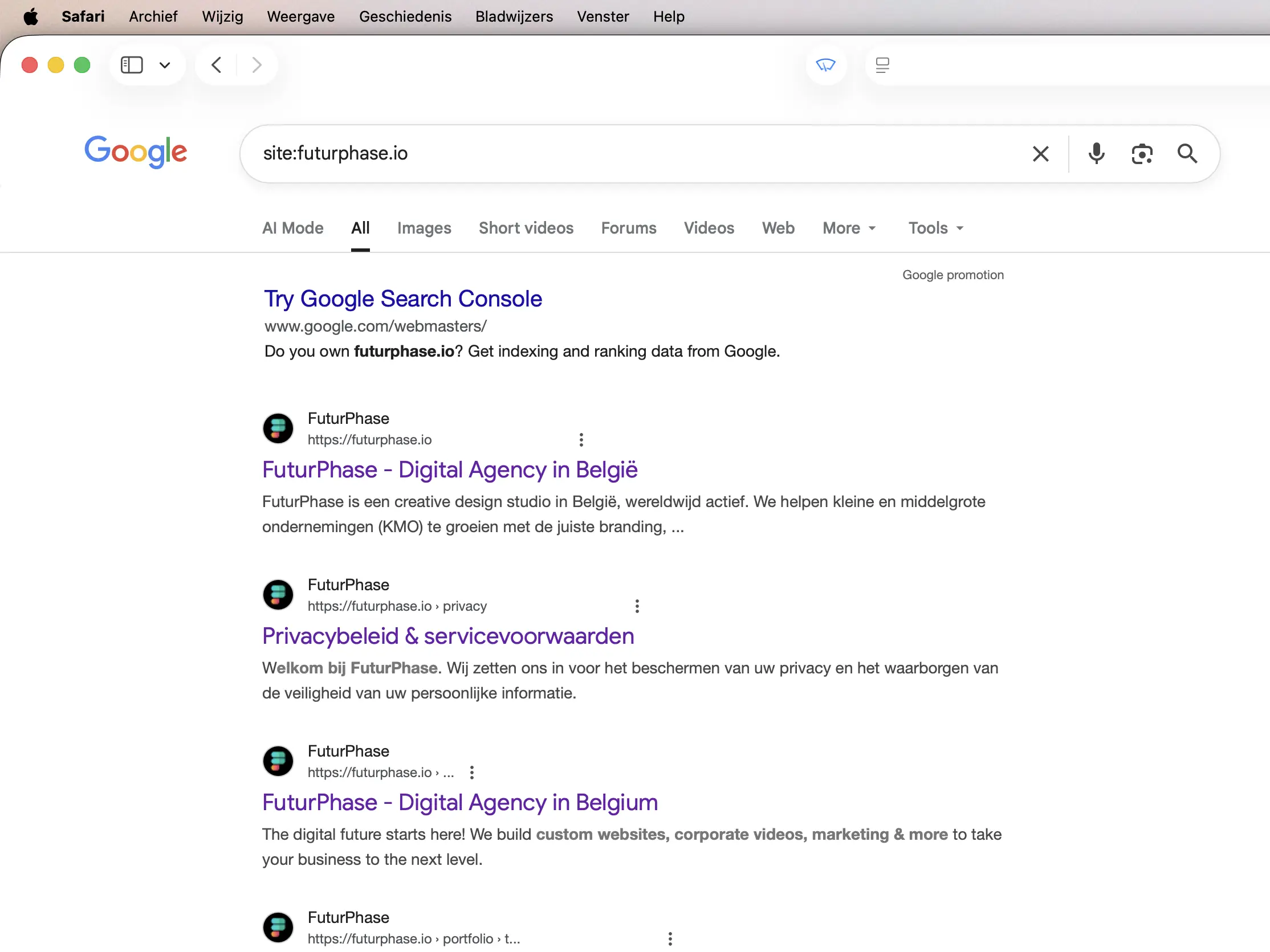
Task: Submit search with magnifier icon
Action: point(1187,154)
